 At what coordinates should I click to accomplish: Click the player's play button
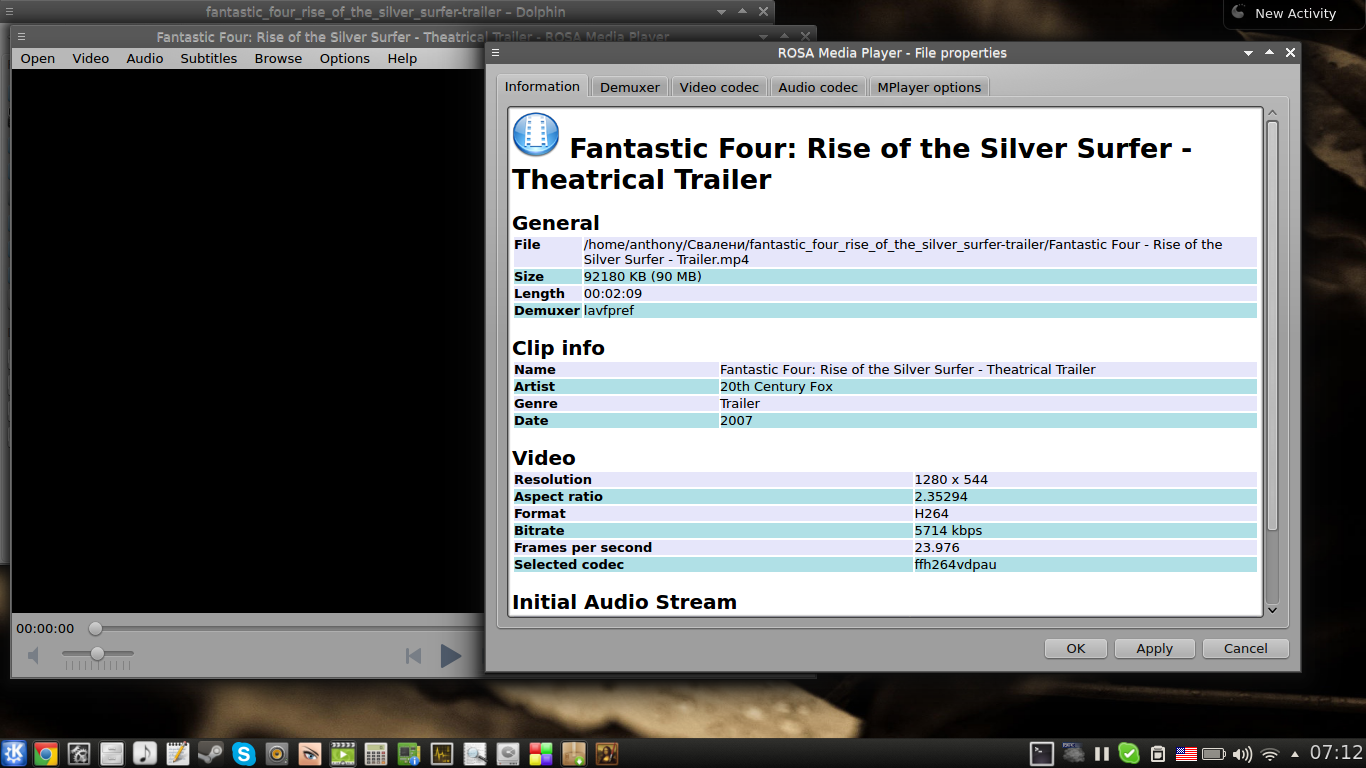[x=451, y=656]
